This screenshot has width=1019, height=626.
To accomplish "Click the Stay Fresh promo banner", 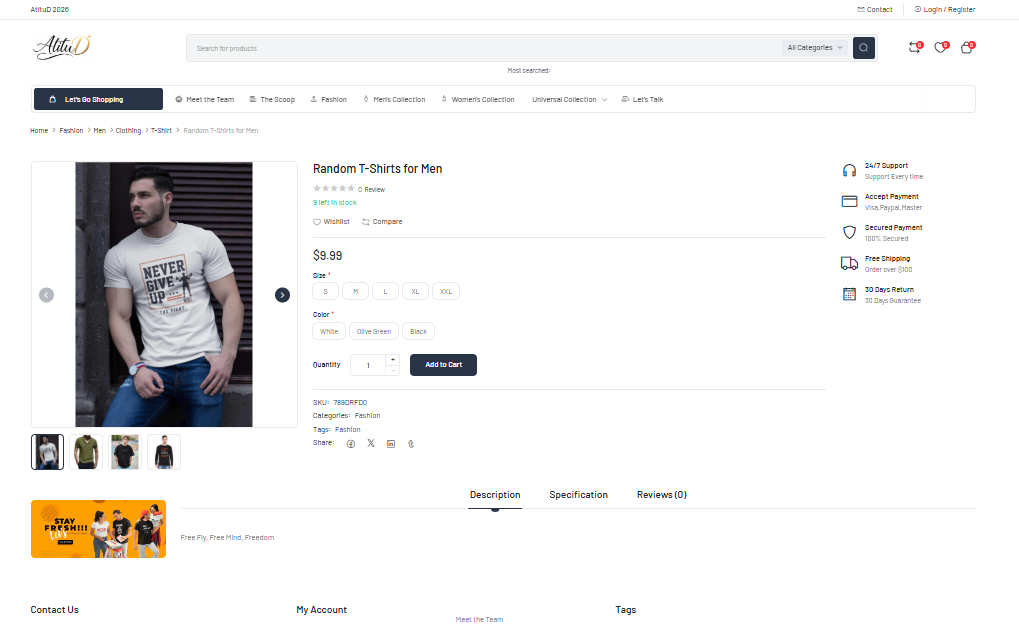I will (x=98, y=529).
